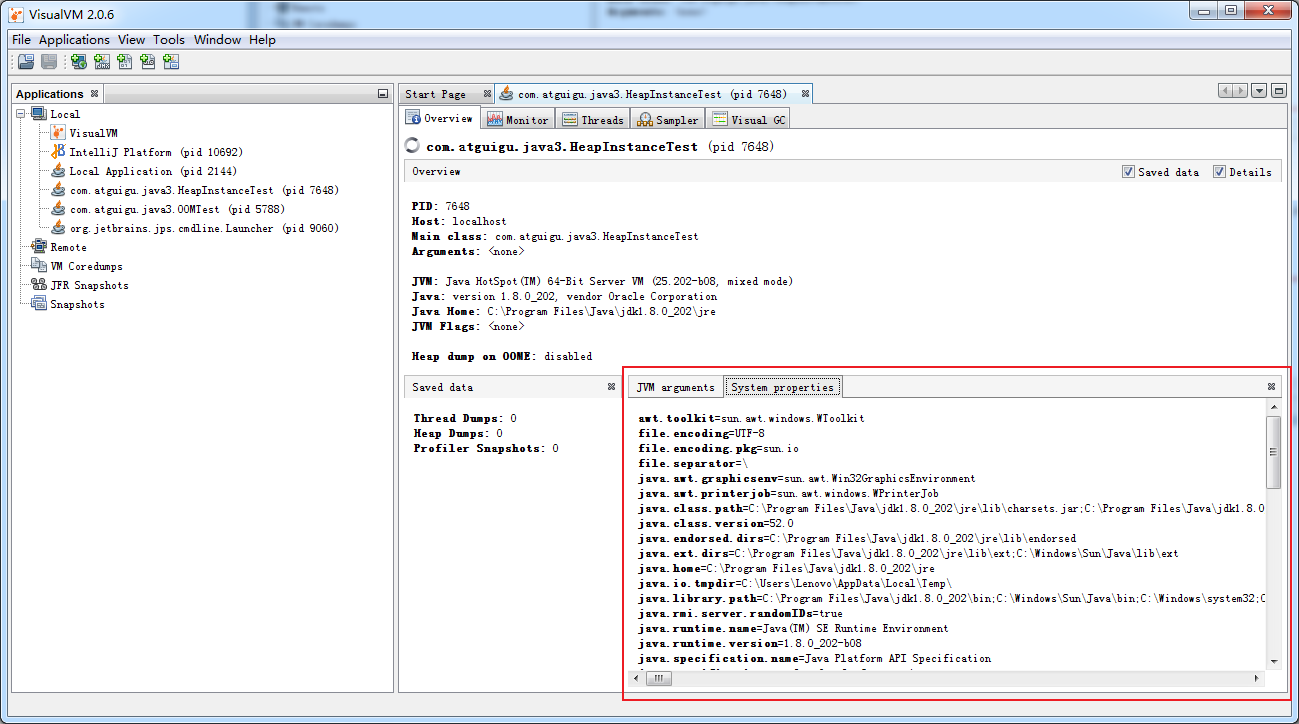This screenshot has height=724, width=1299.
Task: Switch to the Threads tab
Action: tap(593, 119)
